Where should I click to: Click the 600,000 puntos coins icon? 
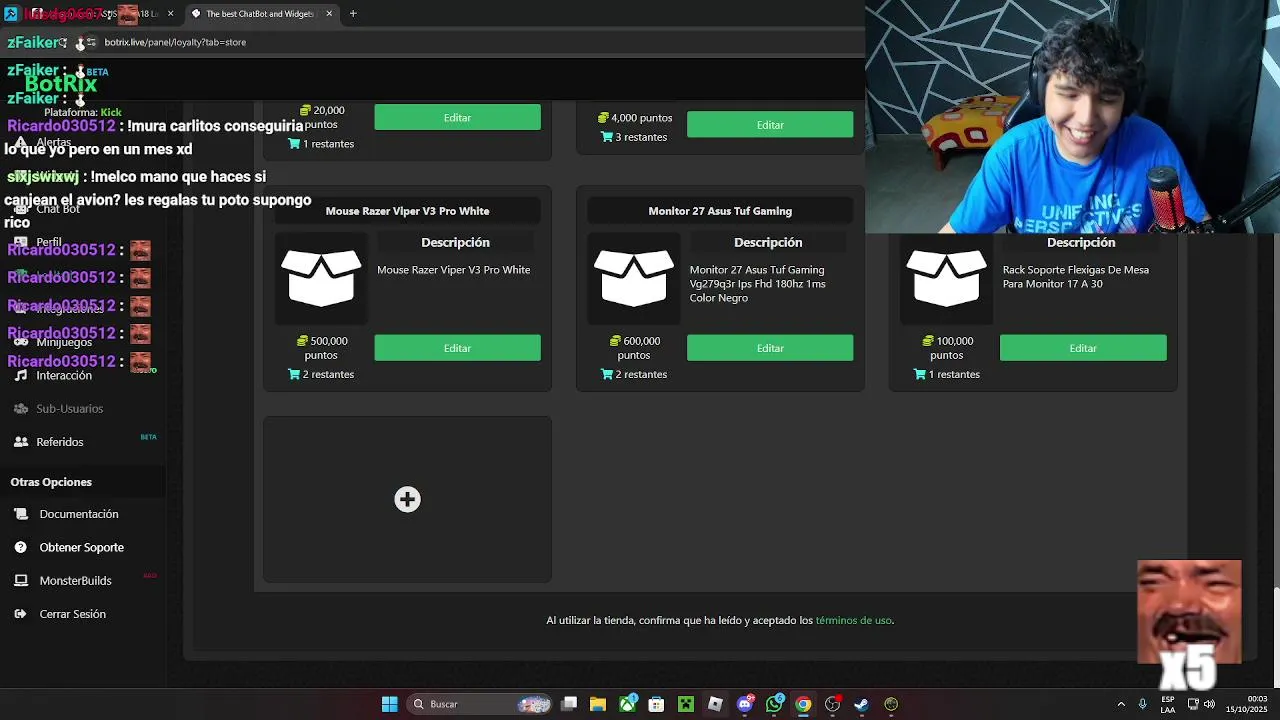[616, 341]
